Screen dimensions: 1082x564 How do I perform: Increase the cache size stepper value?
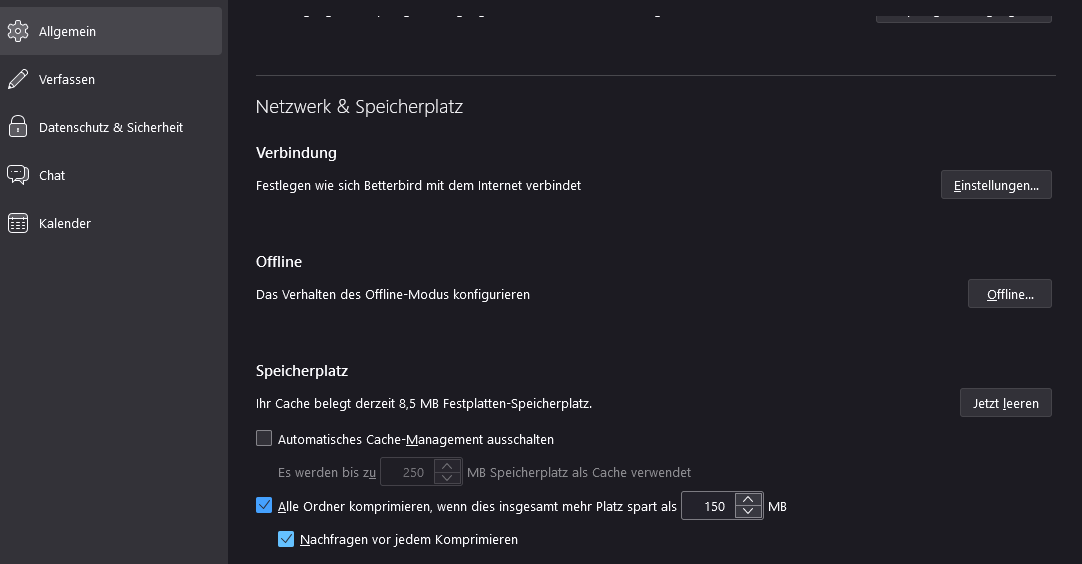click(x=447, y=466)
